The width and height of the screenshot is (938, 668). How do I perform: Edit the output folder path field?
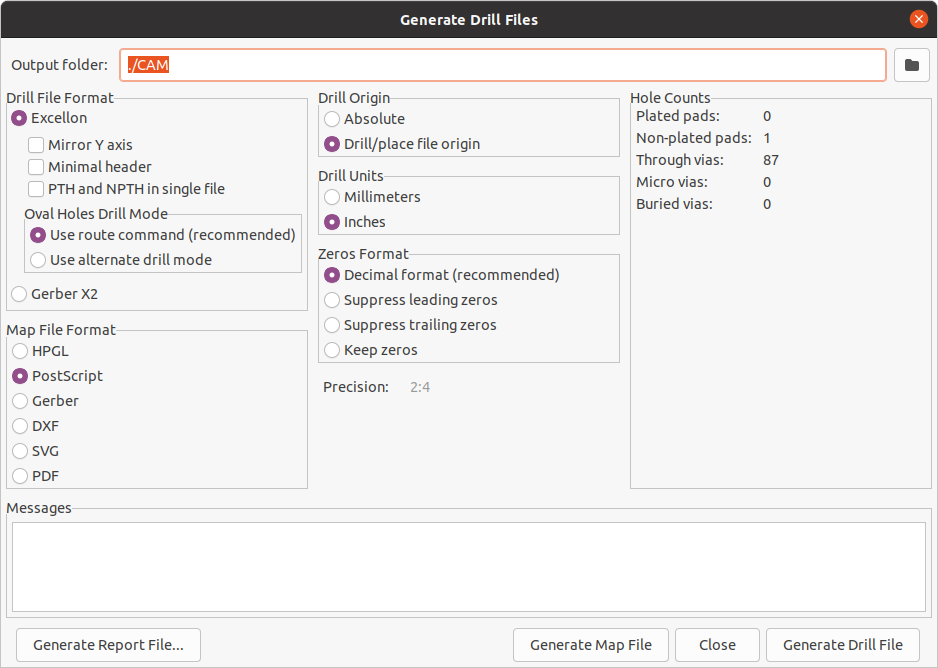[500, 64]
